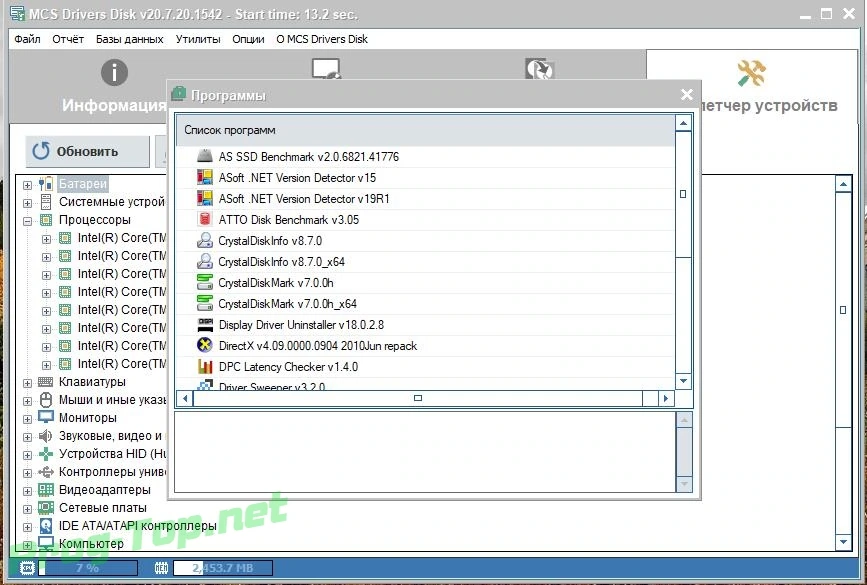Viewport: 867px width, 585px height.
Task: Expand the Видеоадаптеры tree node
Action: pos(27,491)
